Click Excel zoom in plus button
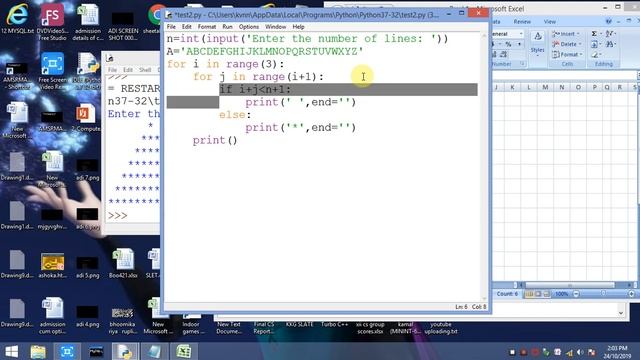Viewport: 640px width, 360px height. click(631, 294)
